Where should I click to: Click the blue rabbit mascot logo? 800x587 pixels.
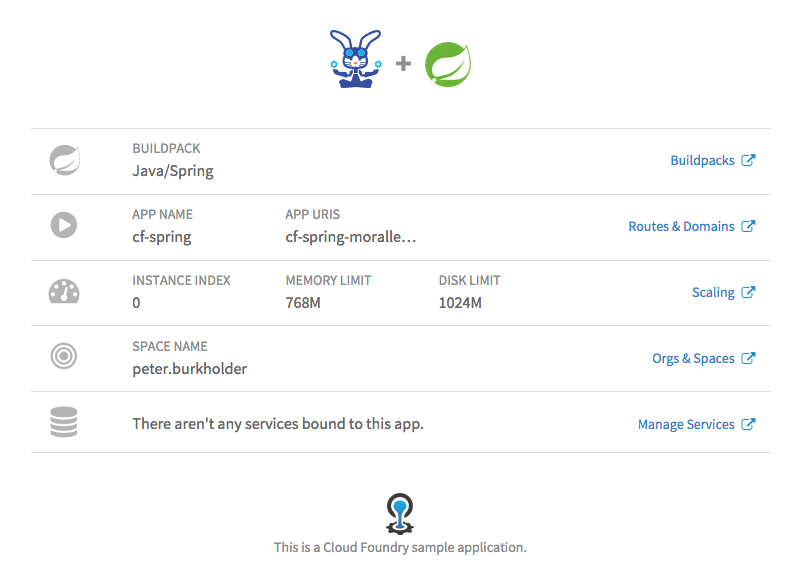click(x=356, y=59)
